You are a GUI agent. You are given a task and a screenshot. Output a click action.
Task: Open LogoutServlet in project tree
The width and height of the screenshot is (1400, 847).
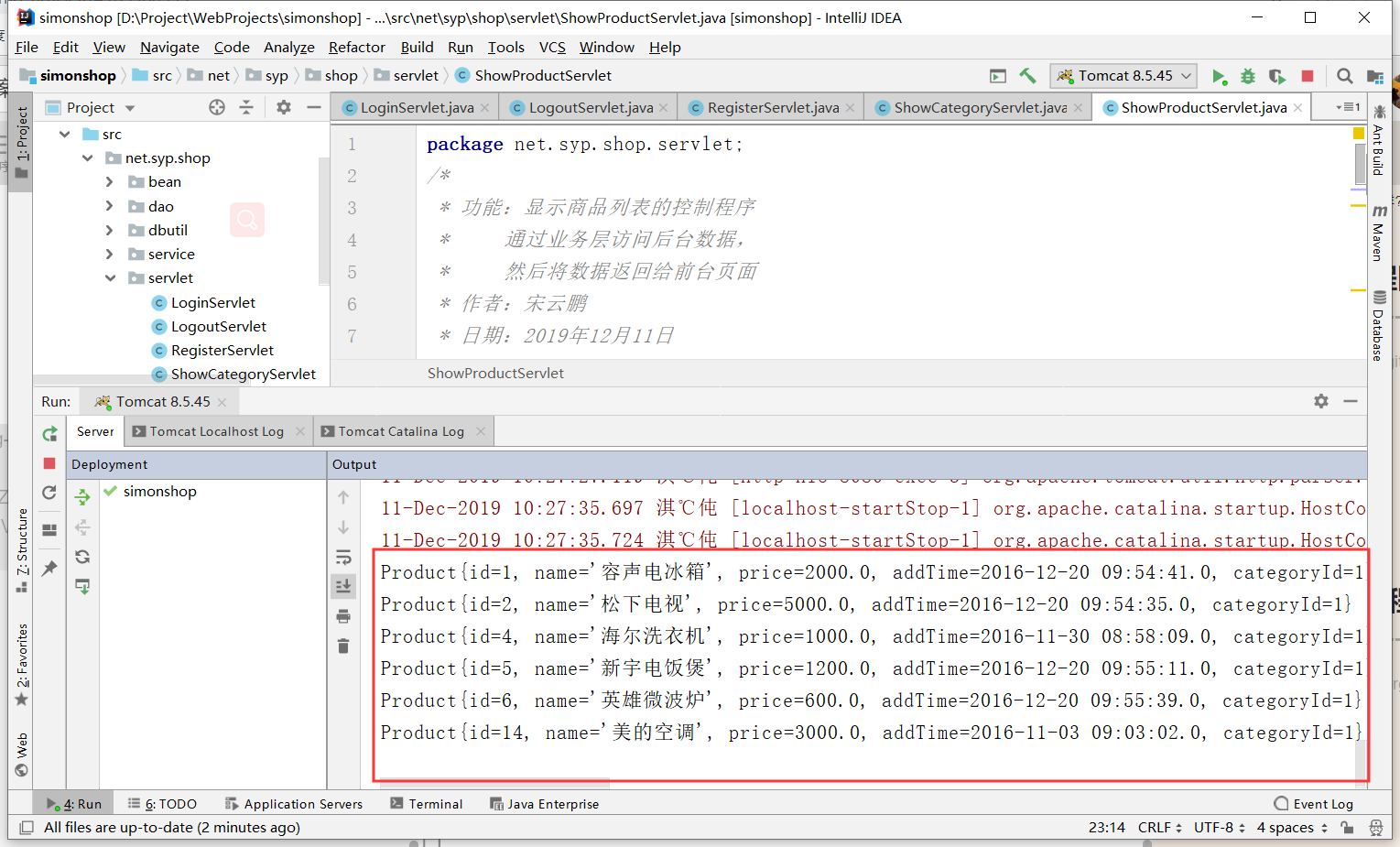[218, 327]
